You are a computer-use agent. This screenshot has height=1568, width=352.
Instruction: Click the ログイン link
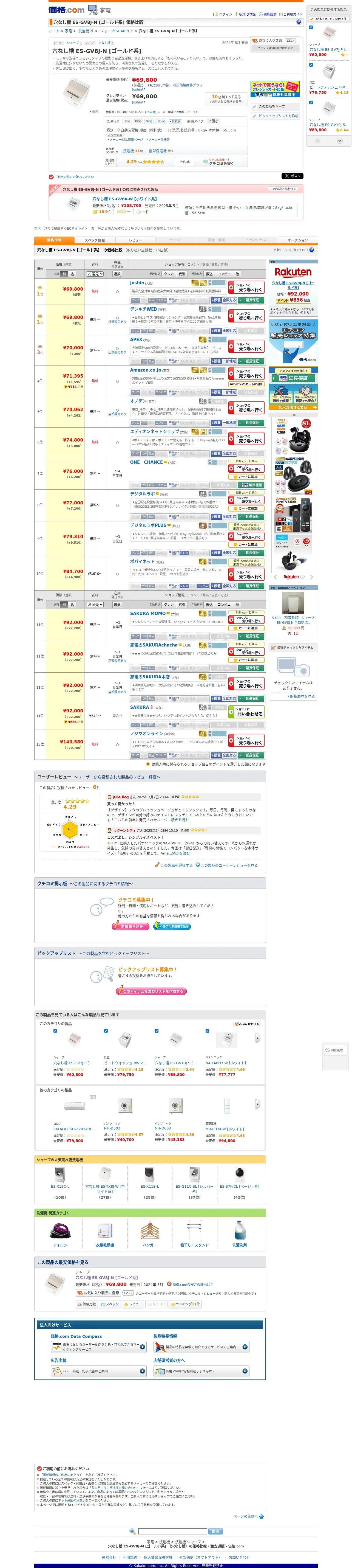[225, 14]
